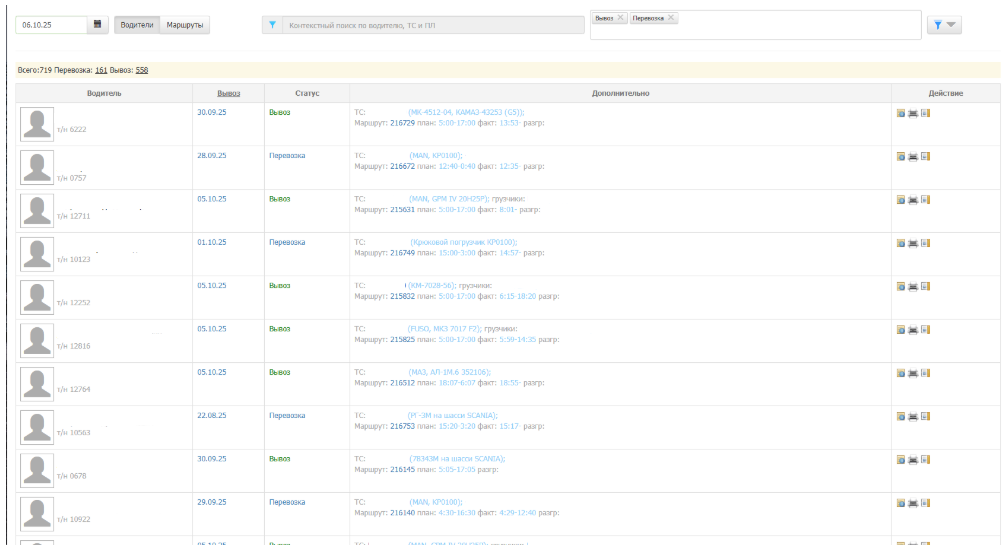Open route 216729 link
This screenshot has height=550, width=1005.
[x=402, y=123]
